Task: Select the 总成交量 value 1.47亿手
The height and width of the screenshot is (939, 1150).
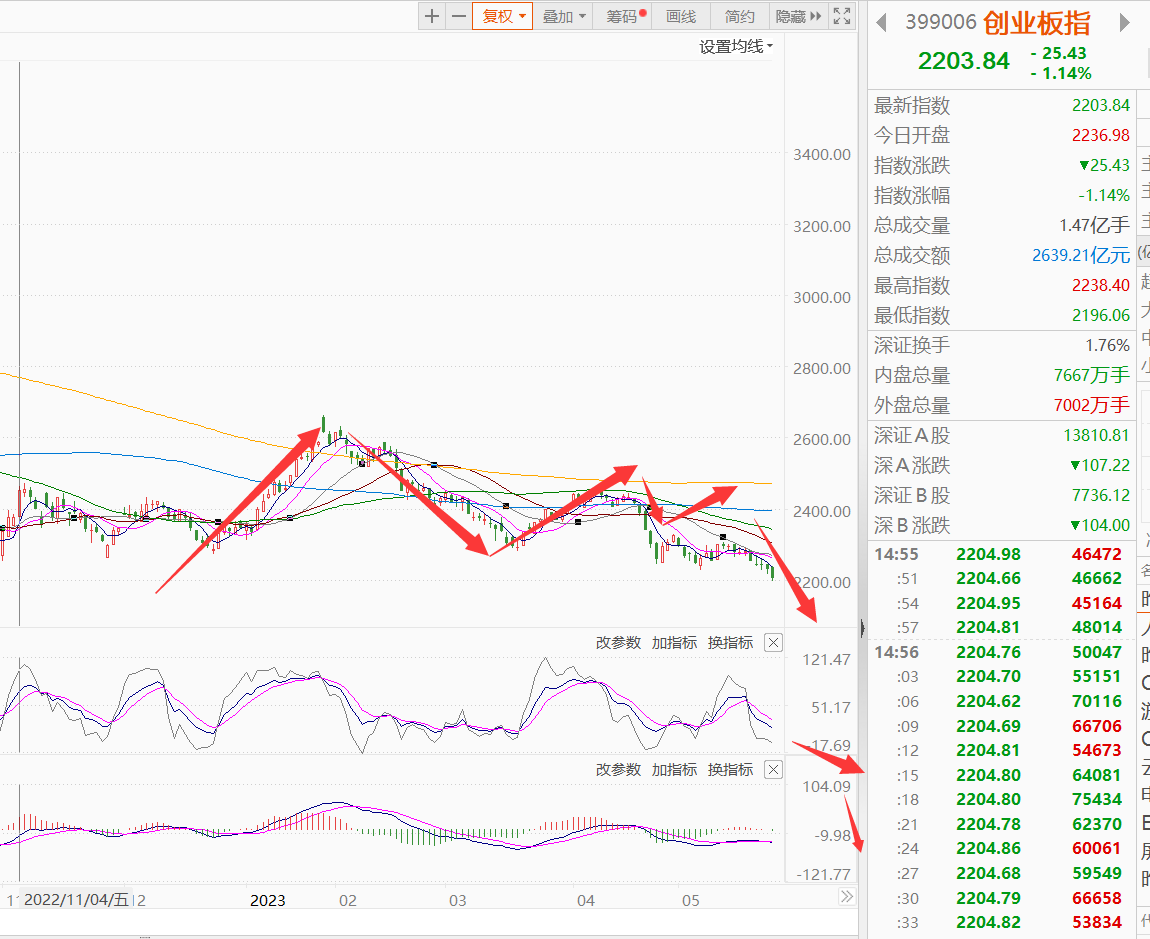Action: click(1094, 225)
